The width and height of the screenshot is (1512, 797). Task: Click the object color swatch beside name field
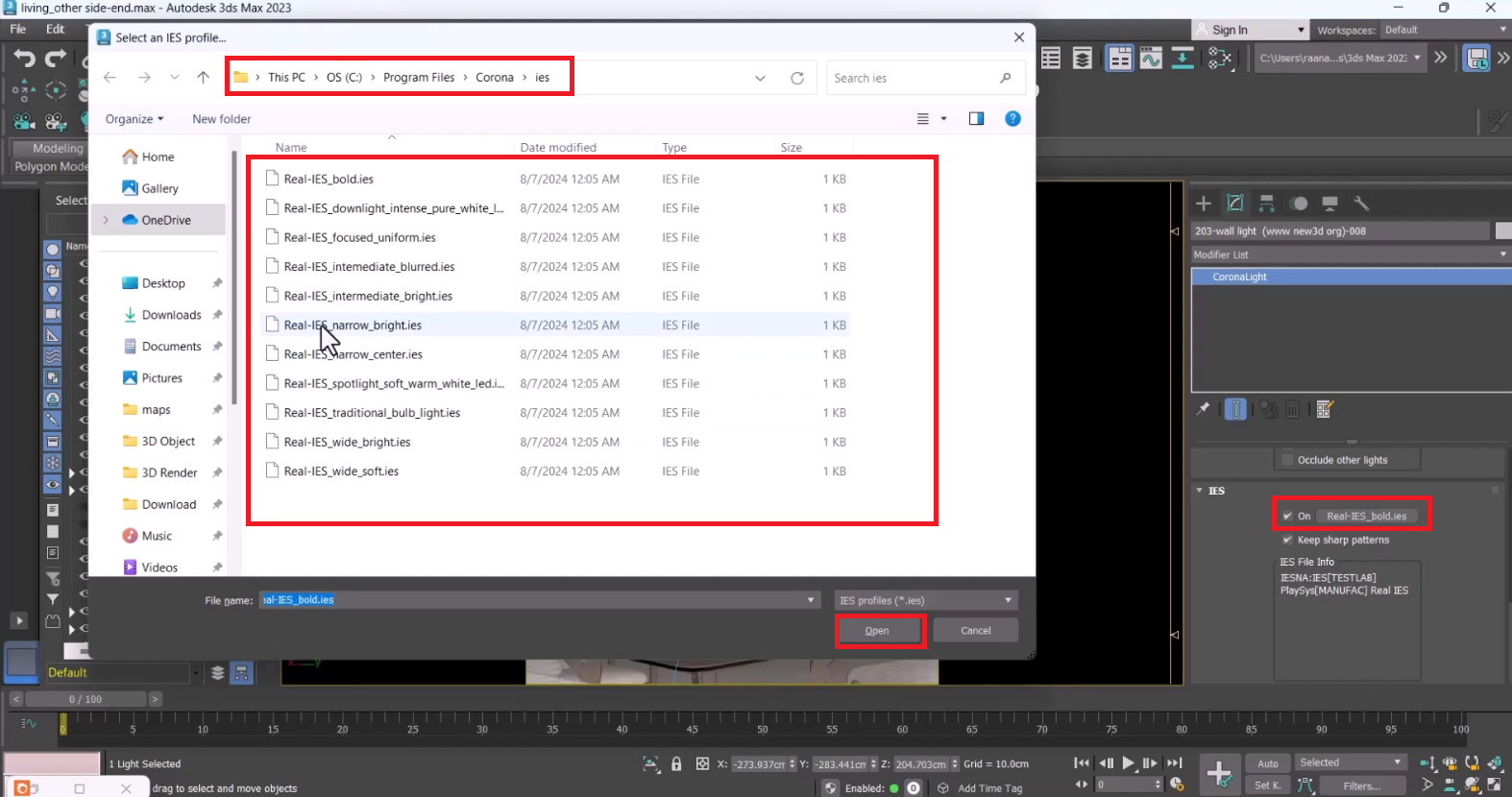1503,231
